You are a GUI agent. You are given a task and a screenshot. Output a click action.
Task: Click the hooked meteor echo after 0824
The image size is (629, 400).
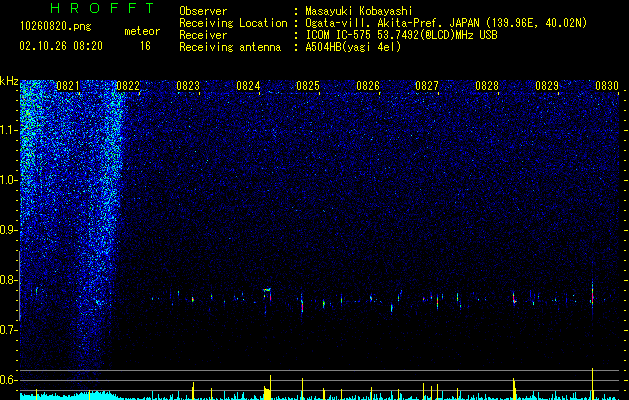pyautogui.click(x=268, y=293)
